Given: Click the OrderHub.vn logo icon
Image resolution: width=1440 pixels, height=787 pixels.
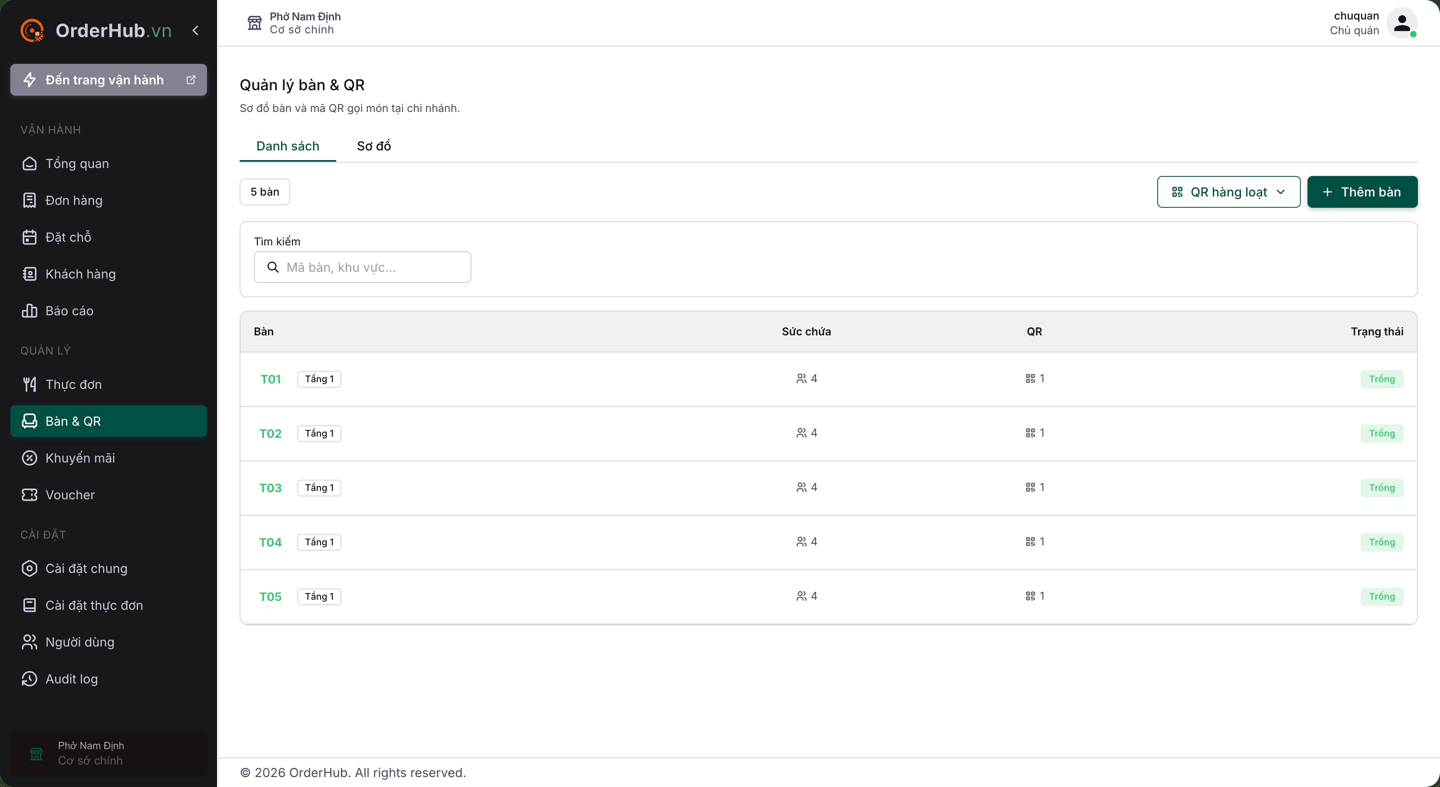Looking at the screenshot, I should [32, 31].
